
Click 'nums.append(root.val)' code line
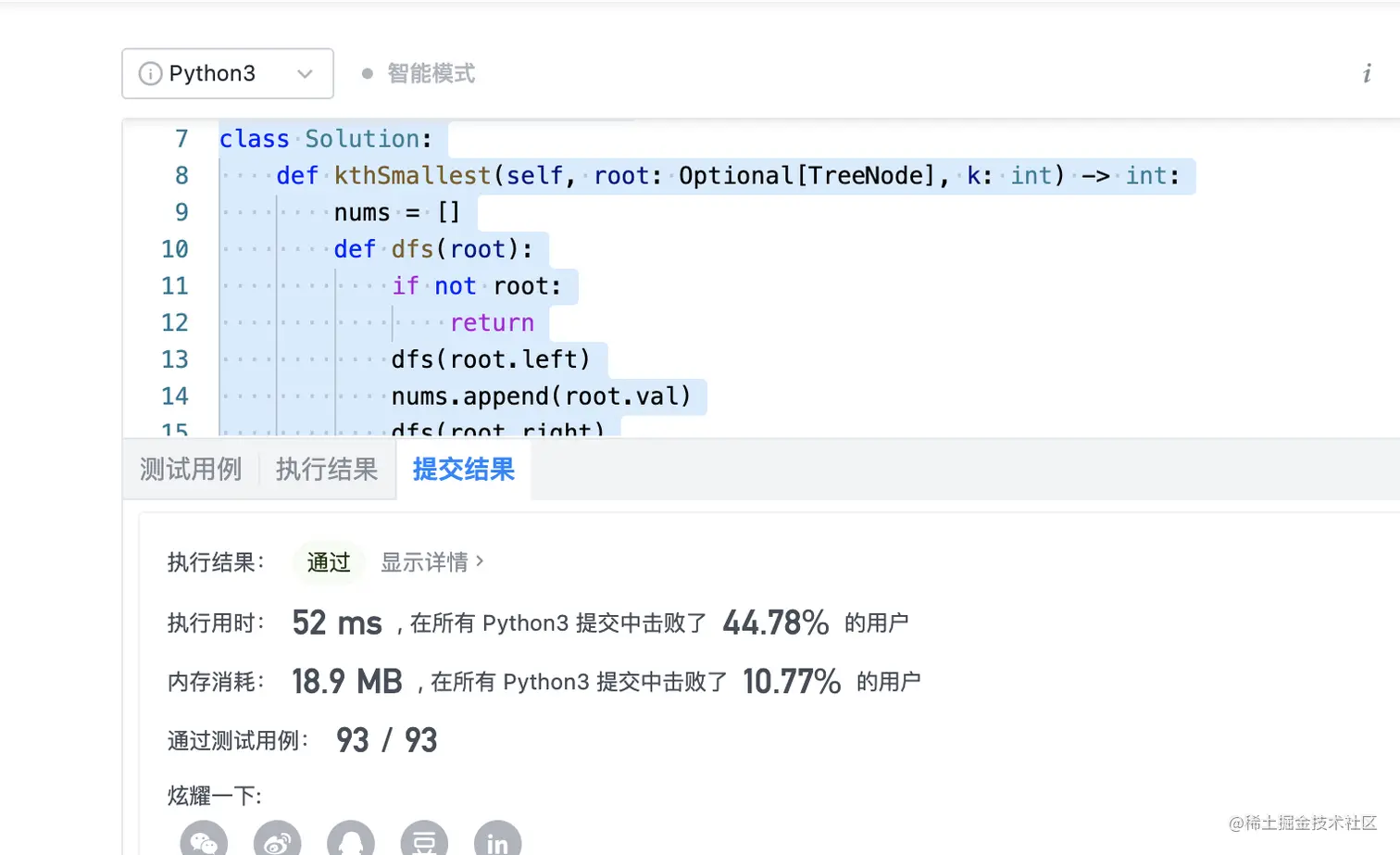(x=542, y=396)
